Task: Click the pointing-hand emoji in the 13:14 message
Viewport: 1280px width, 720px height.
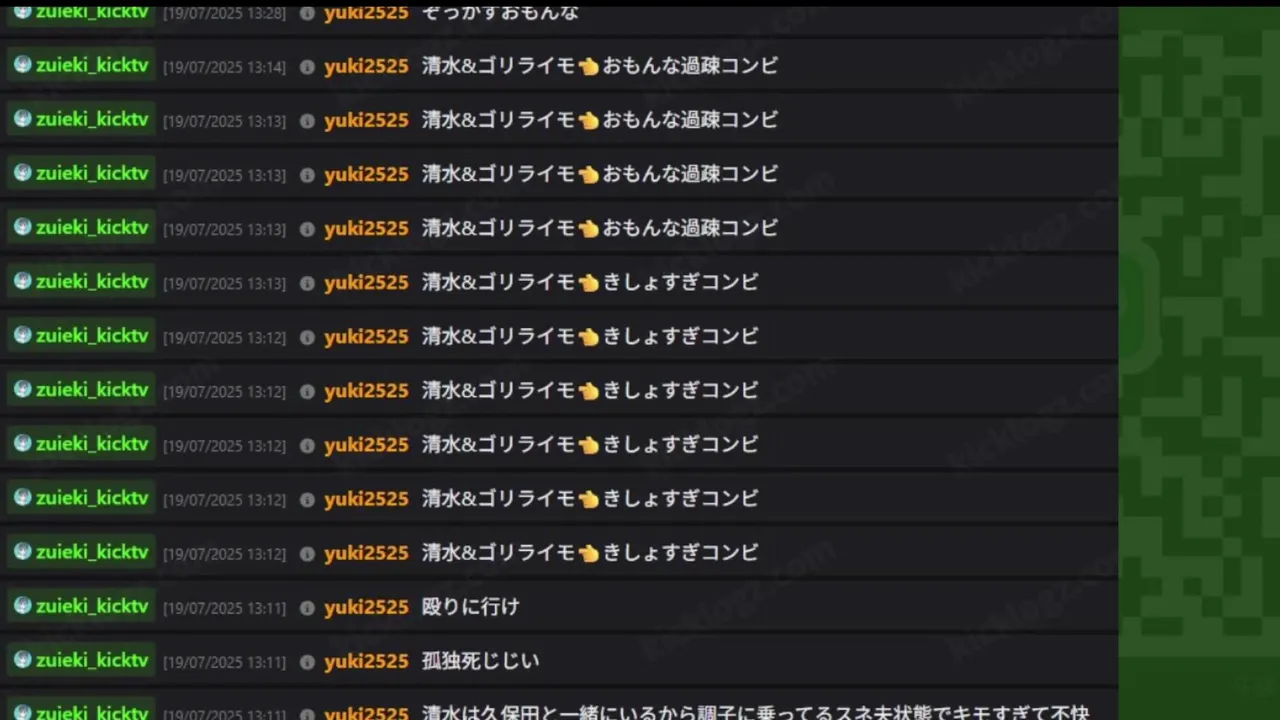Action: (588, 66)
